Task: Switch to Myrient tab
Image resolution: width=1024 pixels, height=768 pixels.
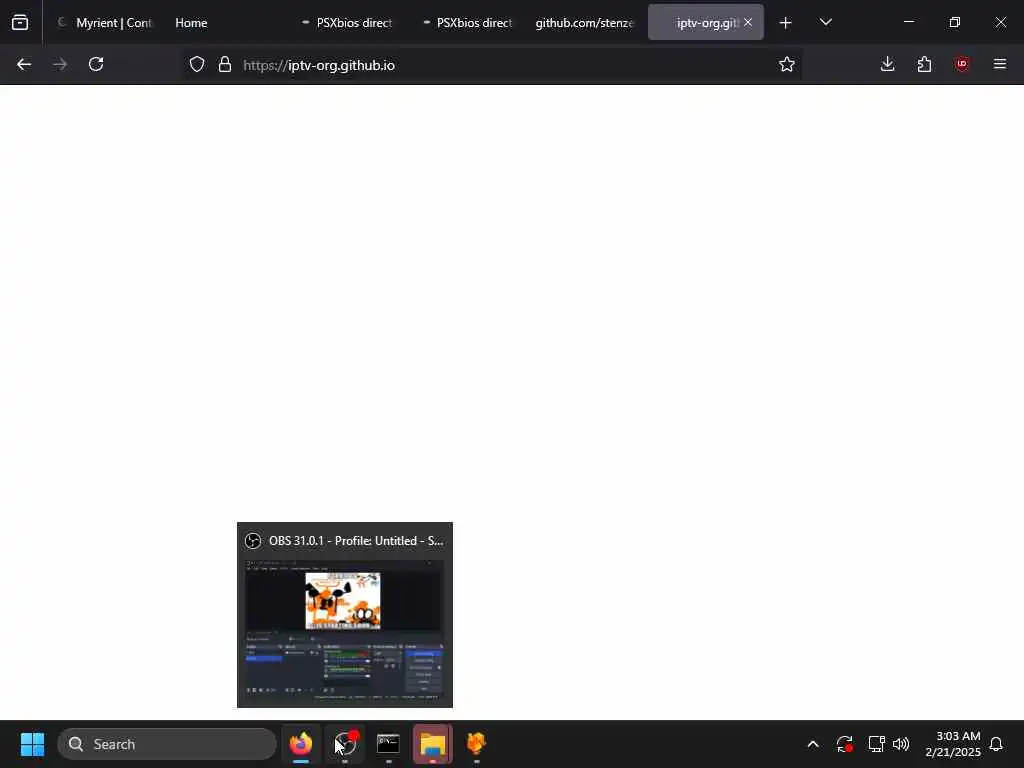Action: [x=104, y=23]
